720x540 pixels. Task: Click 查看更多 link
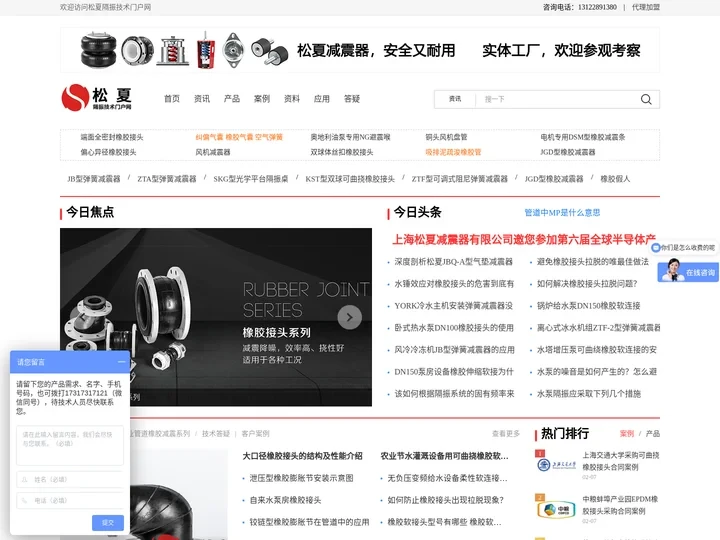tap(506, 433)
